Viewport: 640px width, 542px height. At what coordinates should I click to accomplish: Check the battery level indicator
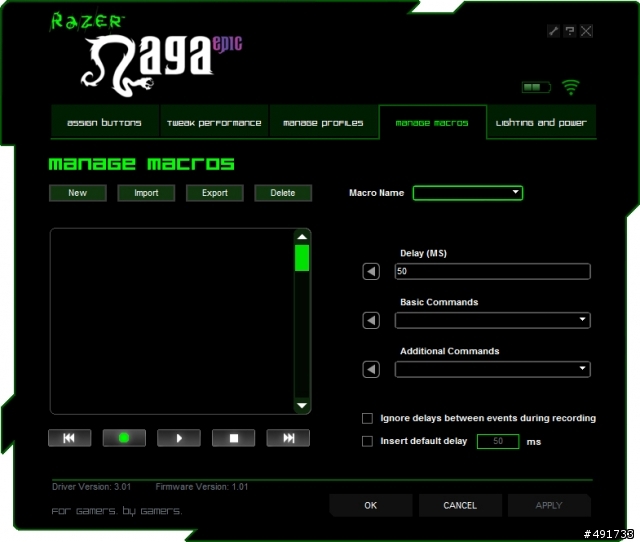pos(536,87)
